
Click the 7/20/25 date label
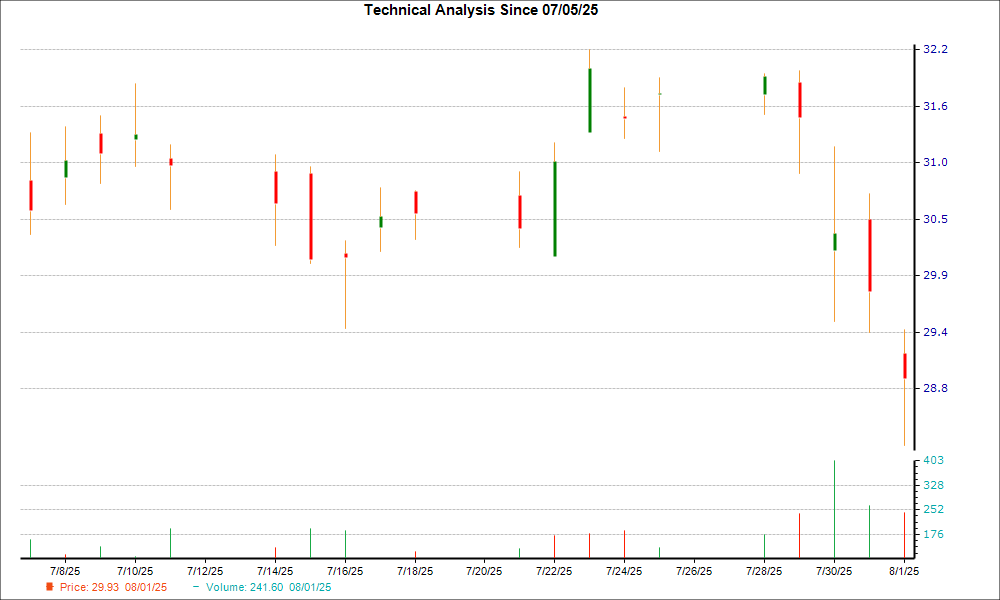(484, 571)
